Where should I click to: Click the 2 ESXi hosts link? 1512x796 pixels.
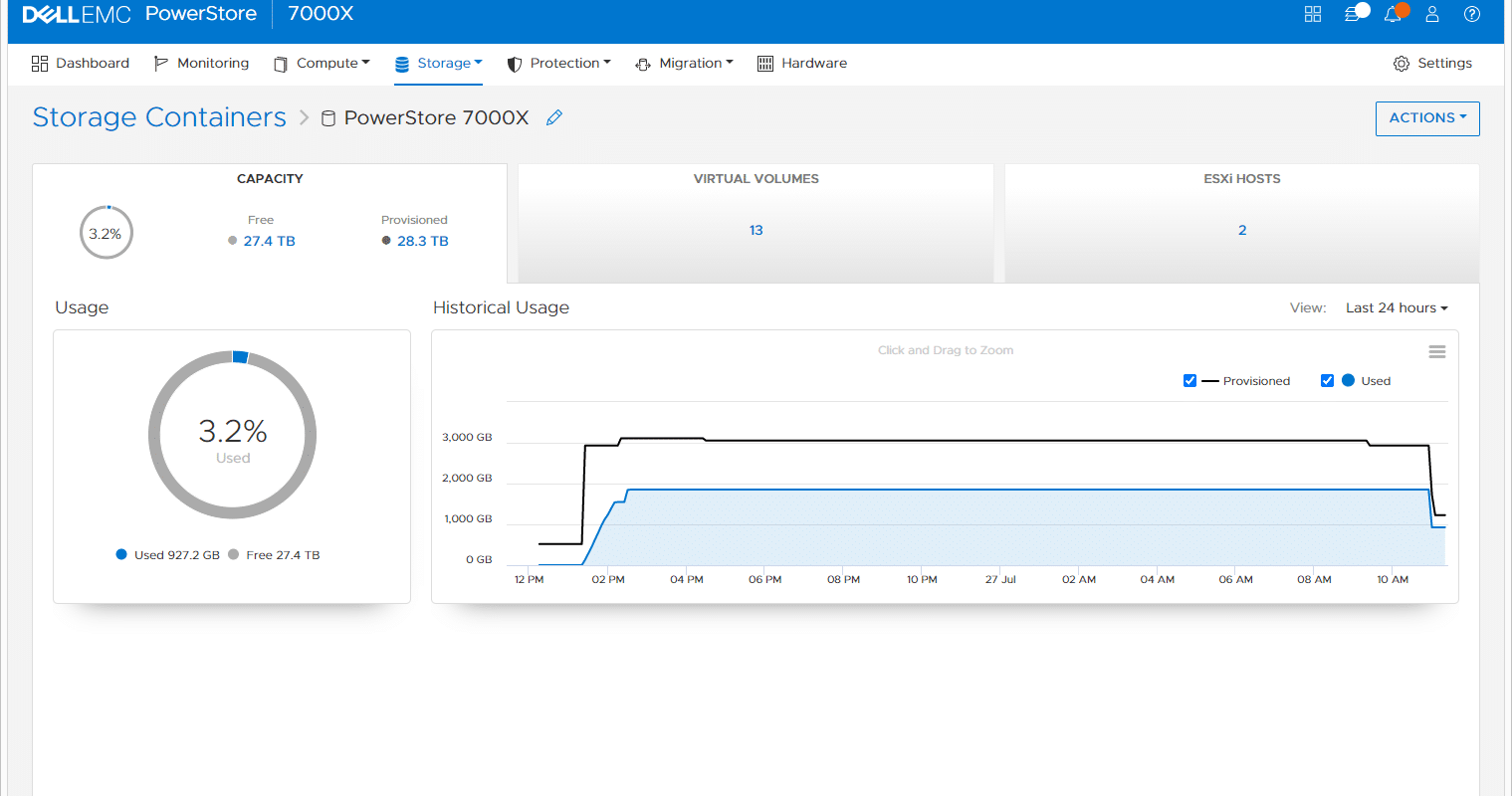(1242, 231)
